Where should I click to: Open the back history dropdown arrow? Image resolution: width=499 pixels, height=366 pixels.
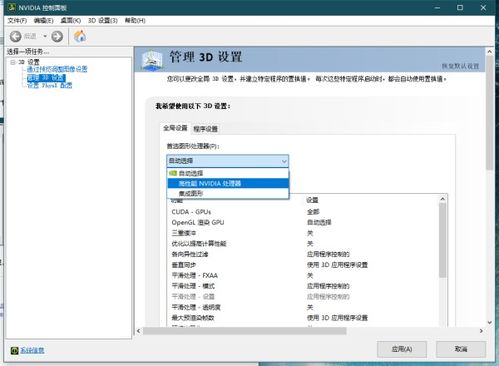click(x=45, y=36)
